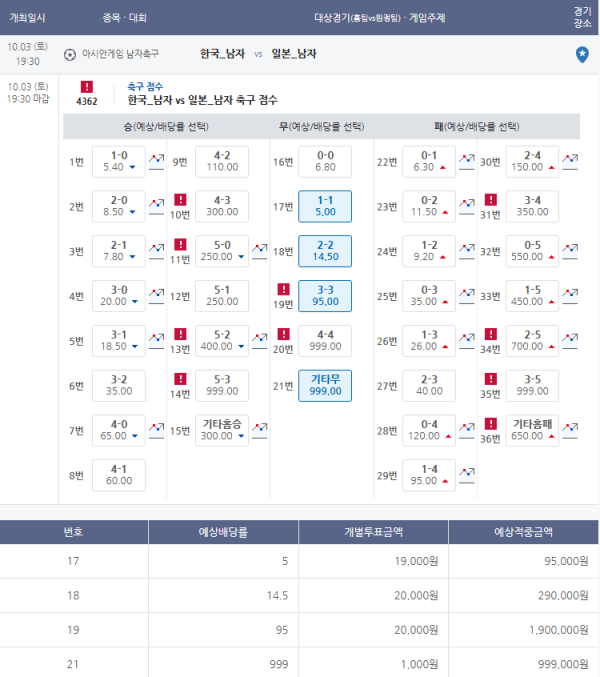The image size is (600, 677).
Task: Select the 4-3 score at 300.00
Action: tap(222, 206)
